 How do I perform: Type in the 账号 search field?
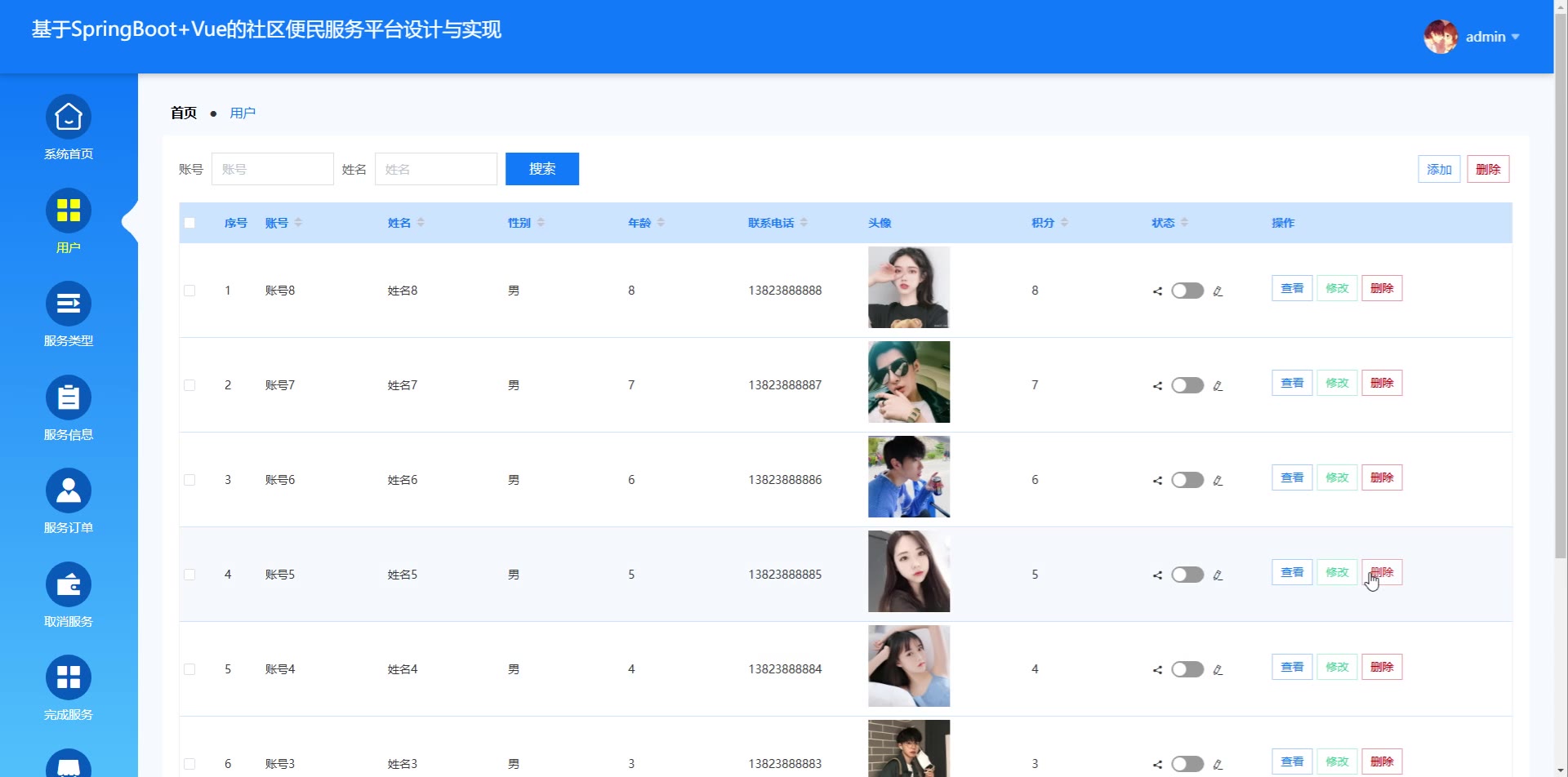pos(273,169)
